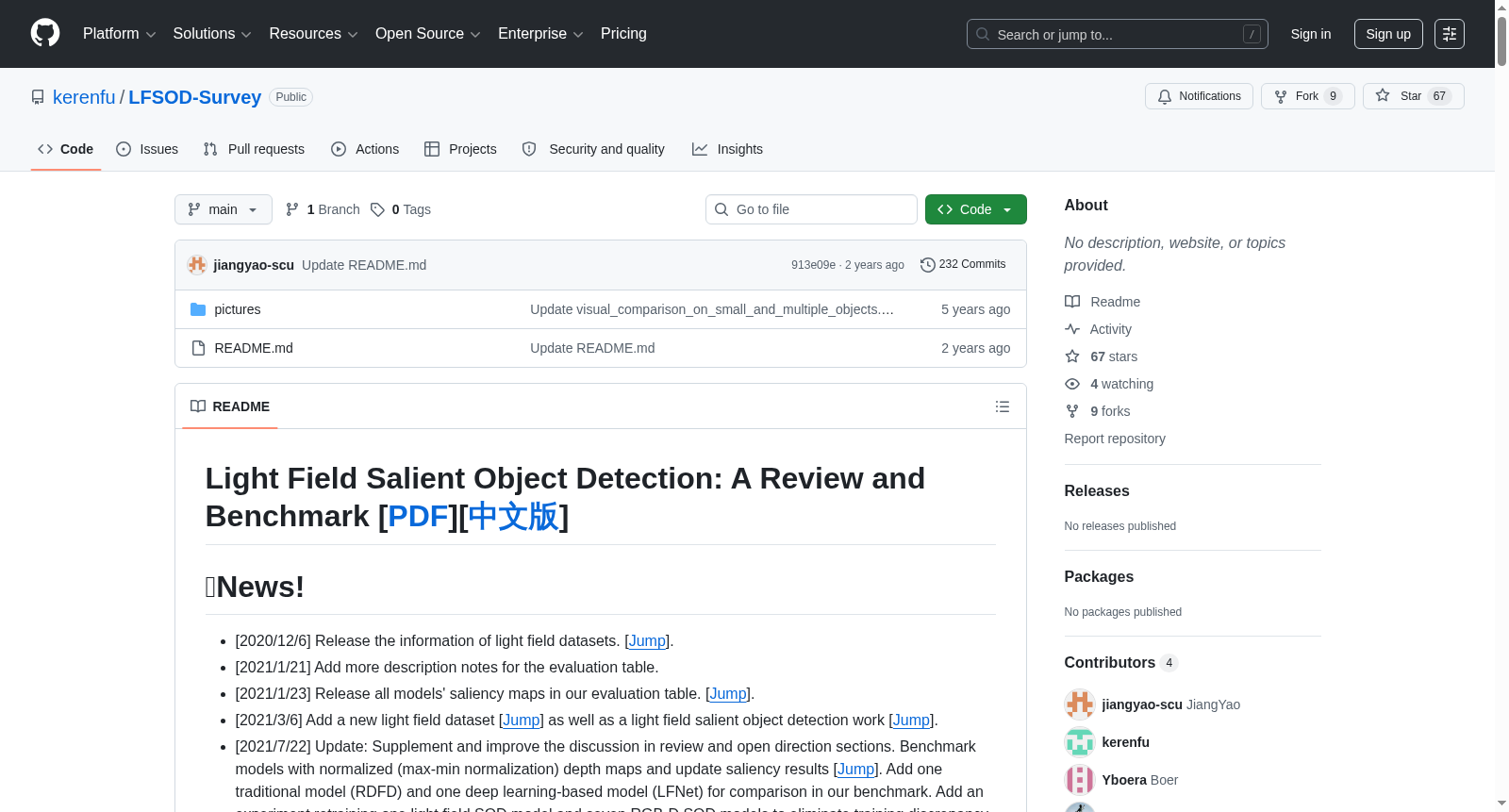The width and height of the screenshot is (1509, 812).
Task: Open kerenfu contributor avatar
Action: (x=1080, y=742)
